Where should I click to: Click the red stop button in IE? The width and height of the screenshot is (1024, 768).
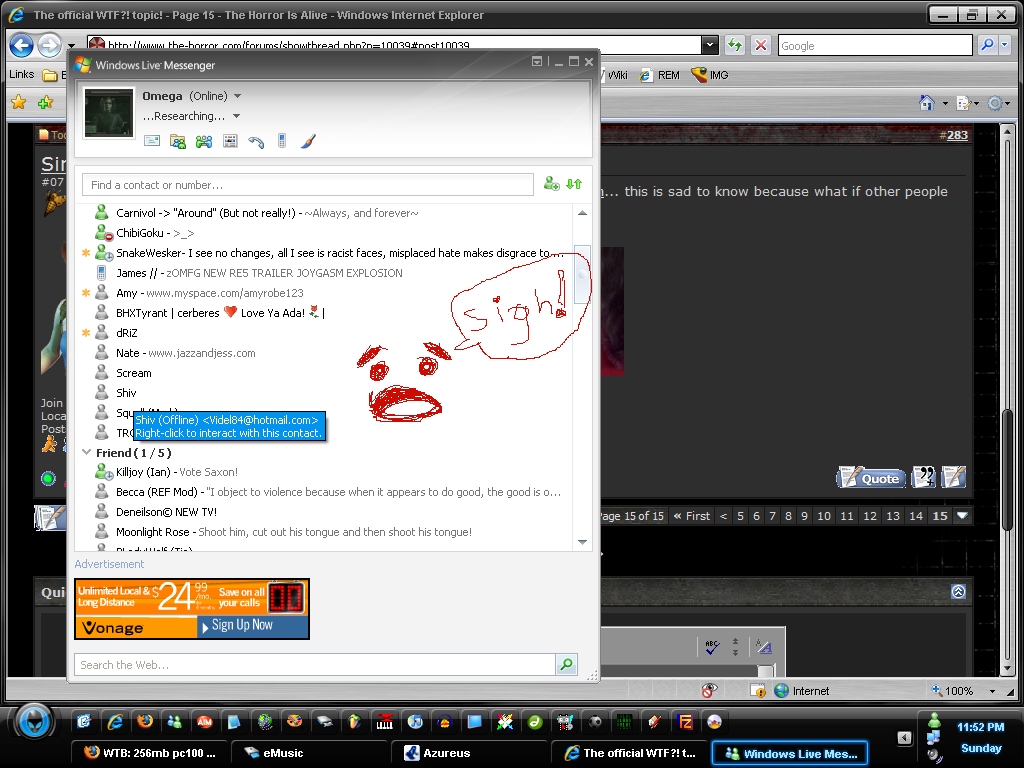tap(761, 45)
